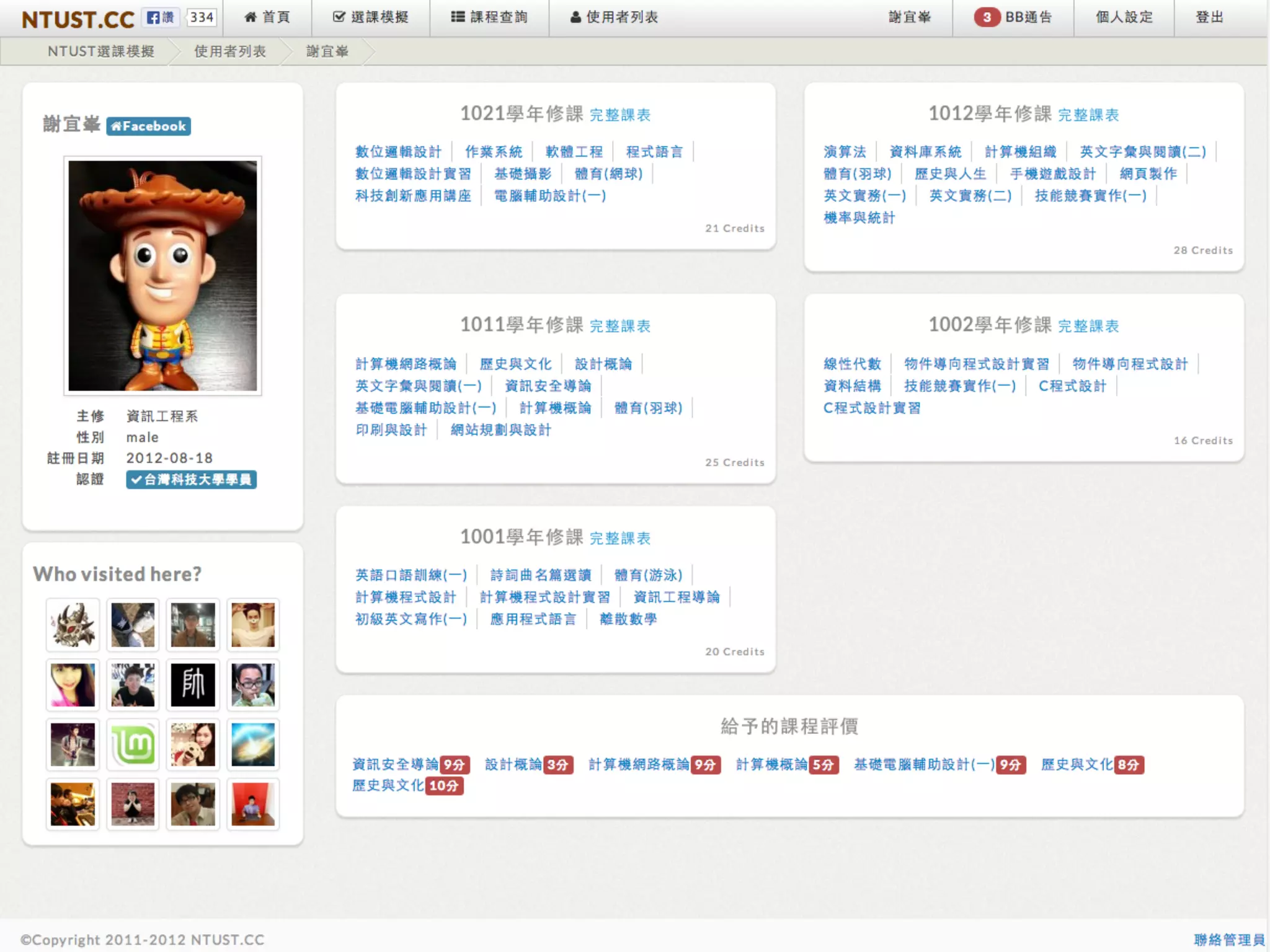Image resolution: width=1270 pixels, height=952 pixels.
Task: Click the blue Facebook badge beside profile name
Action: 149,126
